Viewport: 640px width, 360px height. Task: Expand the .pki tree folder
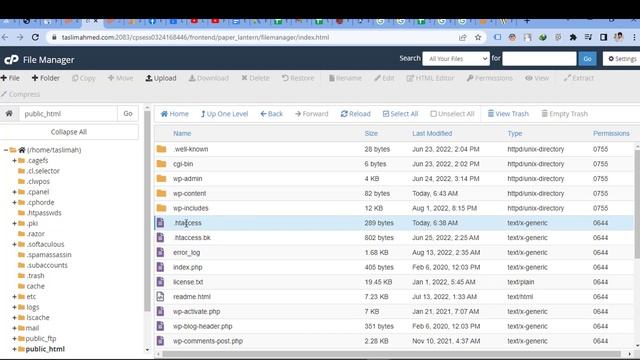14,223
